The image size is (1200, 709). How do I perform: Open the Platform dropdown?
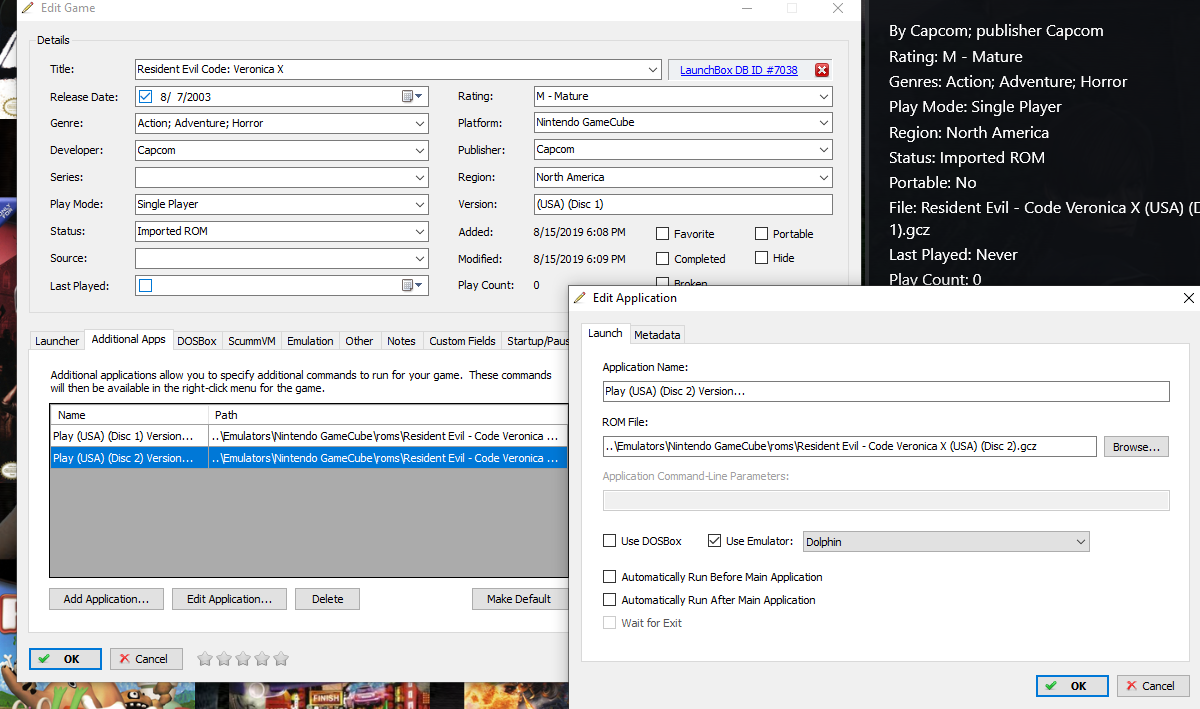(824, 123)
